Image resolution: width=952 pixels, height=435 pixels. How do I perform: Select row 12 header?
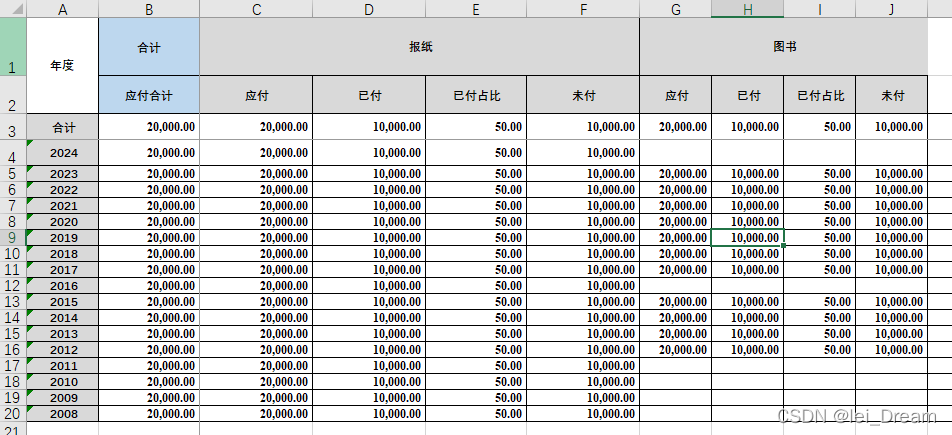tap(13, 286)
